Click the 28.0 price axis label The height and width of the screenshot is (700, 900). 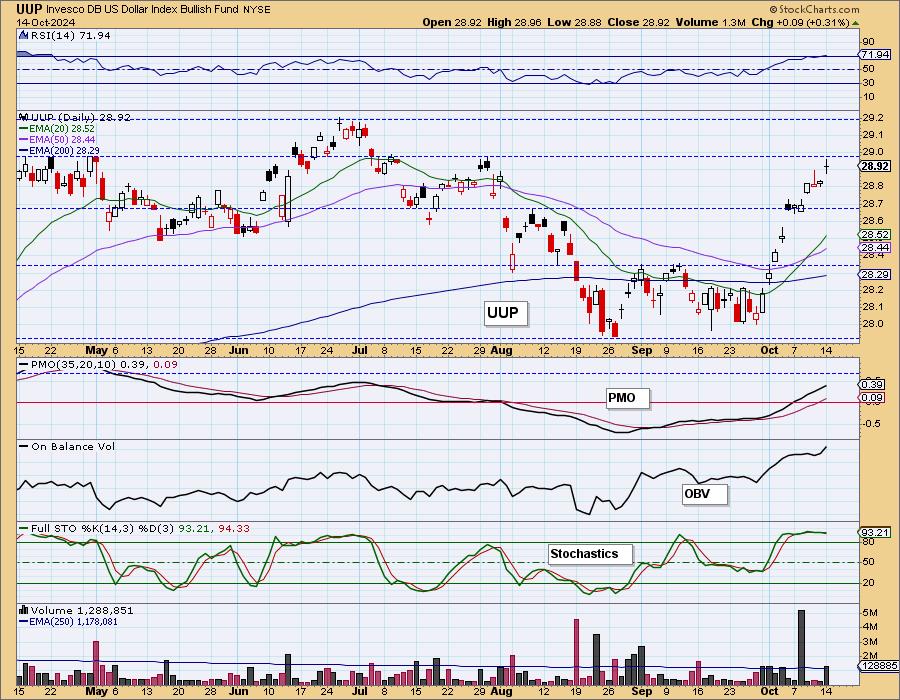[x=872, y=324]
